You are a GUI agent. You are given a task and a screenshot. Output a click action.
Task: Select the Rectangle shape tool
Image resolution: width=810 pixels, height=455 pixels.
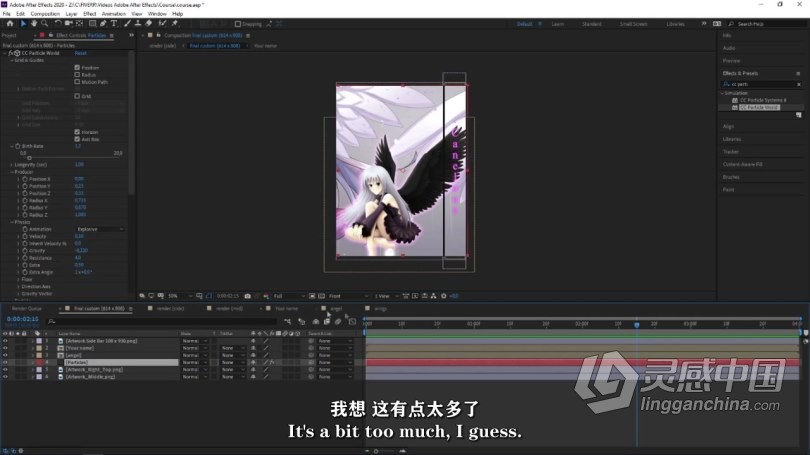(92, 24)
